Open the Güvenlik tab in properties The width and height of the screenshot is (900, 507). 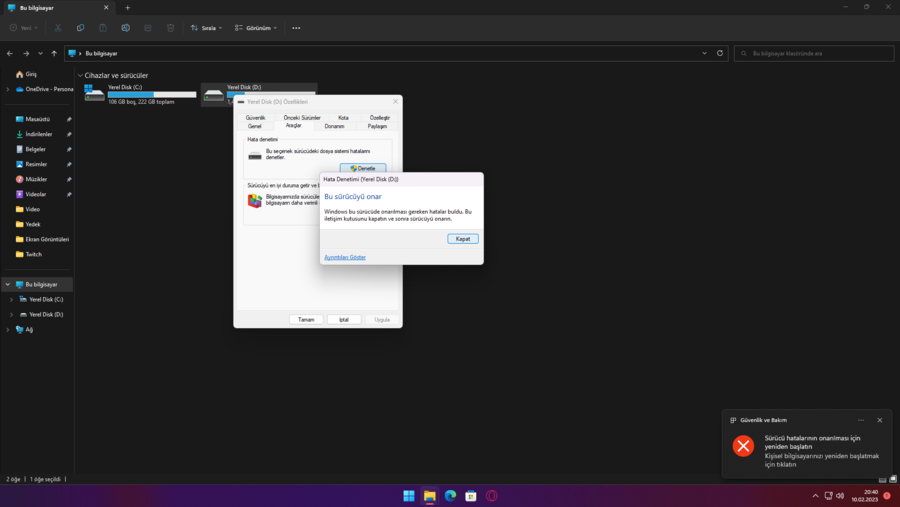click(x=256, y=118)
